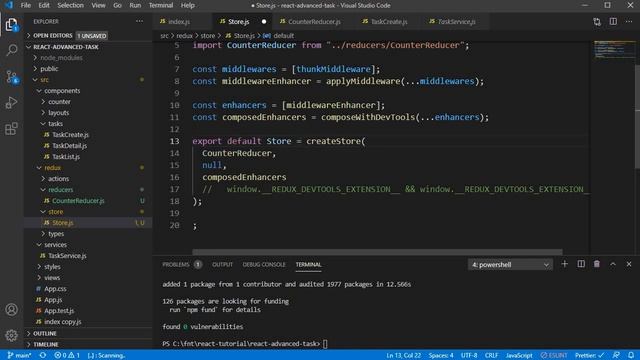This screenshot has height=360, width=640.
Task: Open the Selection menu
Action: click(x=70, y=5)
